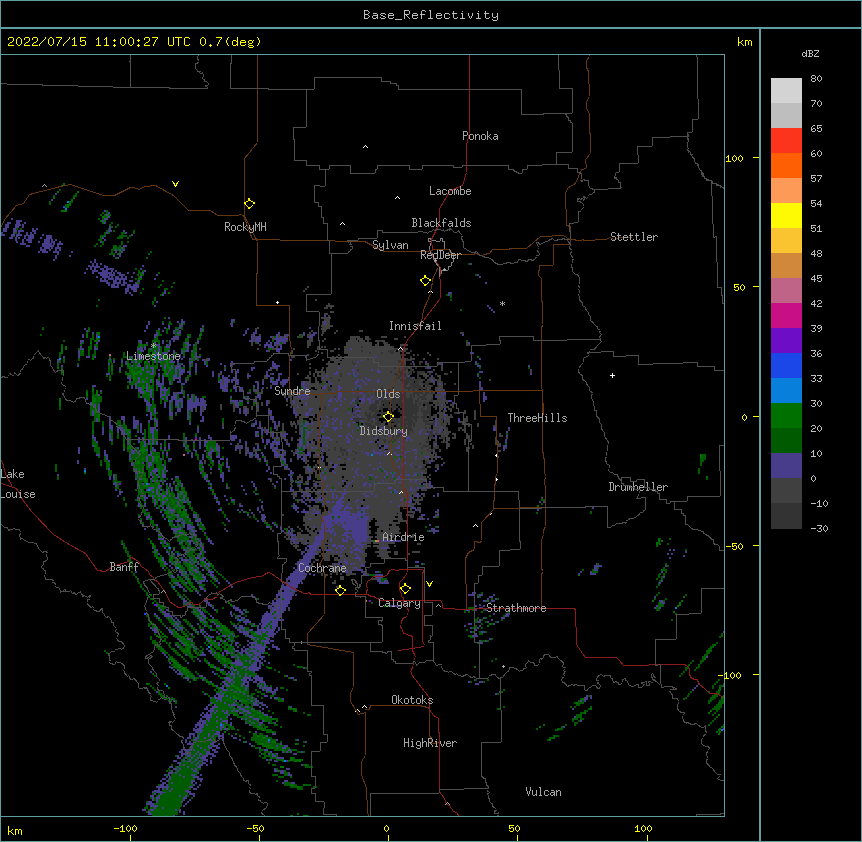Screen dimensions: 862x842
Task: Click the yellow V marker northwest of RockyMH
Action: click(175, 184)
